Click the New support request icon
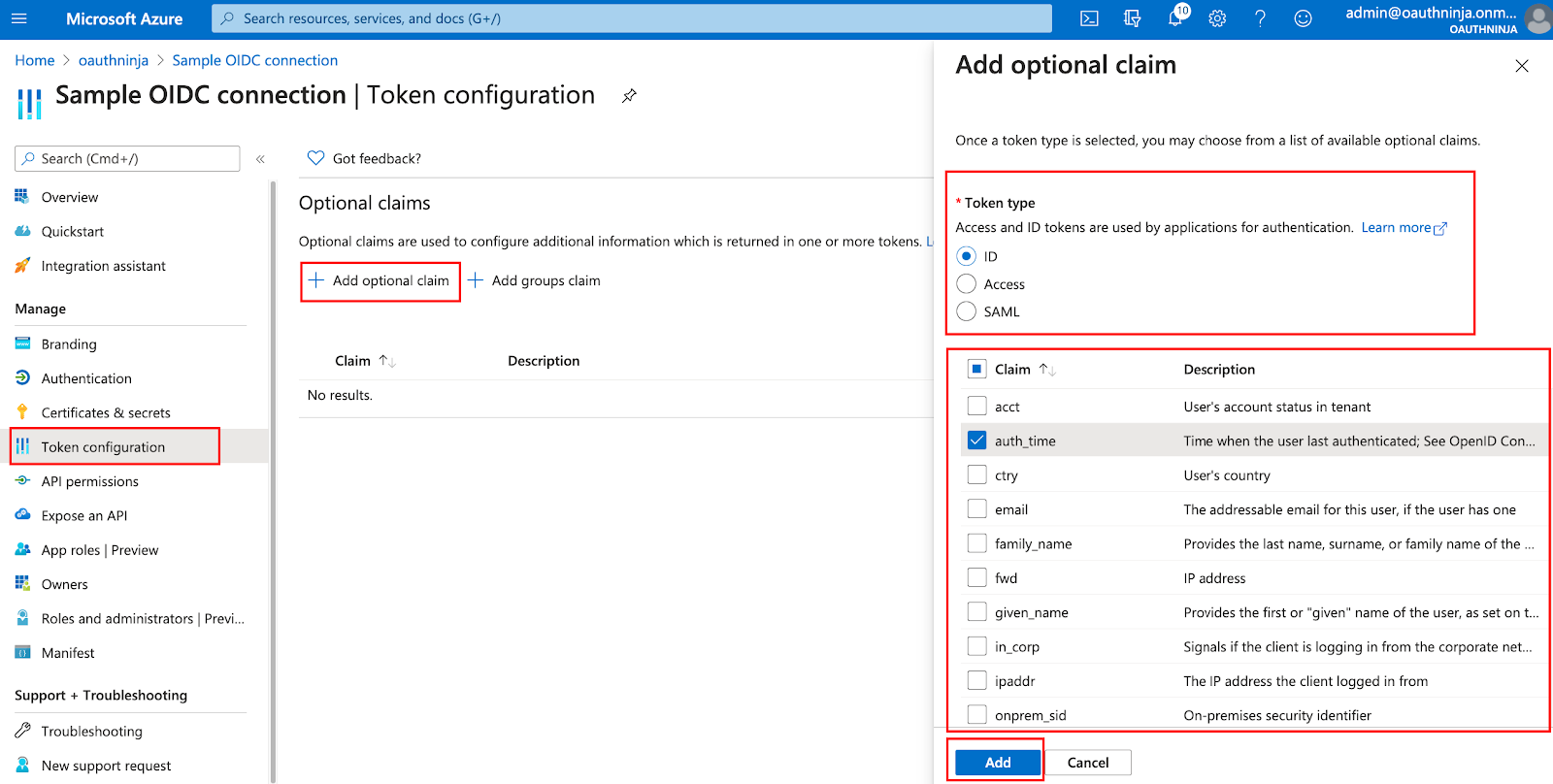The height and width of the screenshot is (784, 1553). [x=22, y=765]
